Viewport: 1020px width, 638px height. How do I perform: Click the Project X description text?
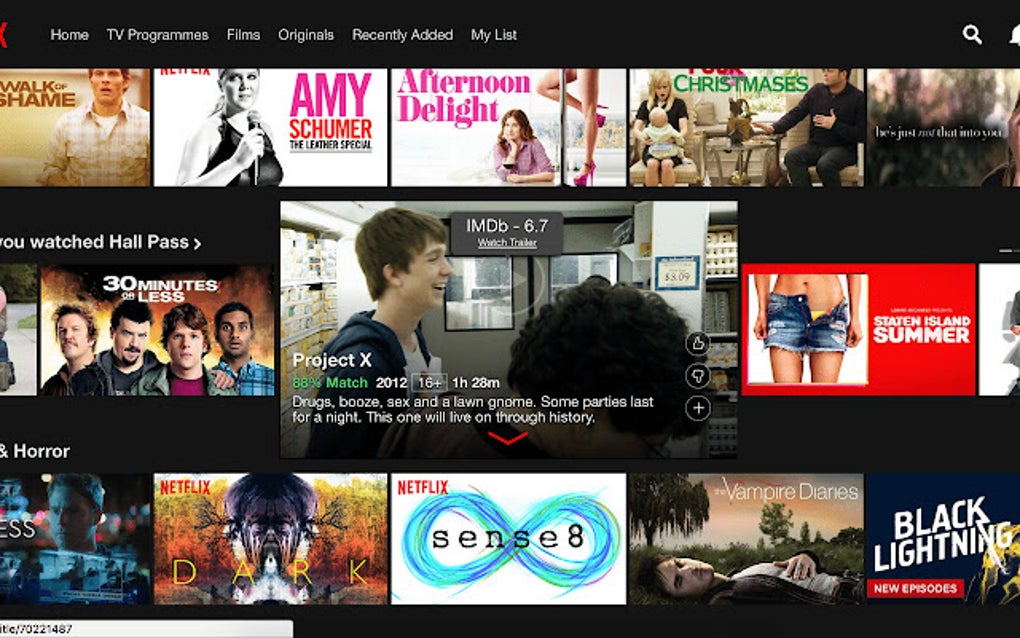(472, 410)
